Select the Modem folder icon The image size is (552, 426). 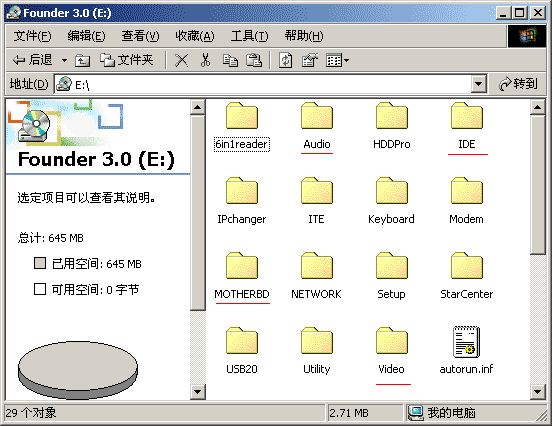pos(467,191)
